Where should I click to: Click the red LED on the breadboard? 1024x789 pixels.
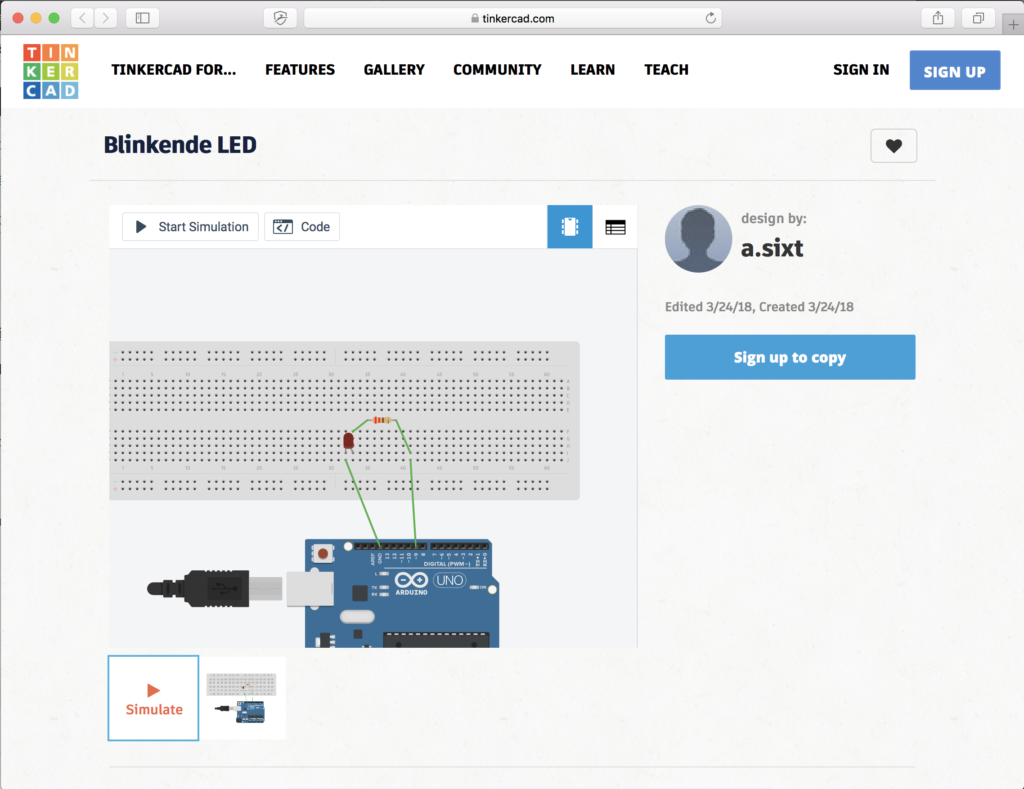pos(348,441)
